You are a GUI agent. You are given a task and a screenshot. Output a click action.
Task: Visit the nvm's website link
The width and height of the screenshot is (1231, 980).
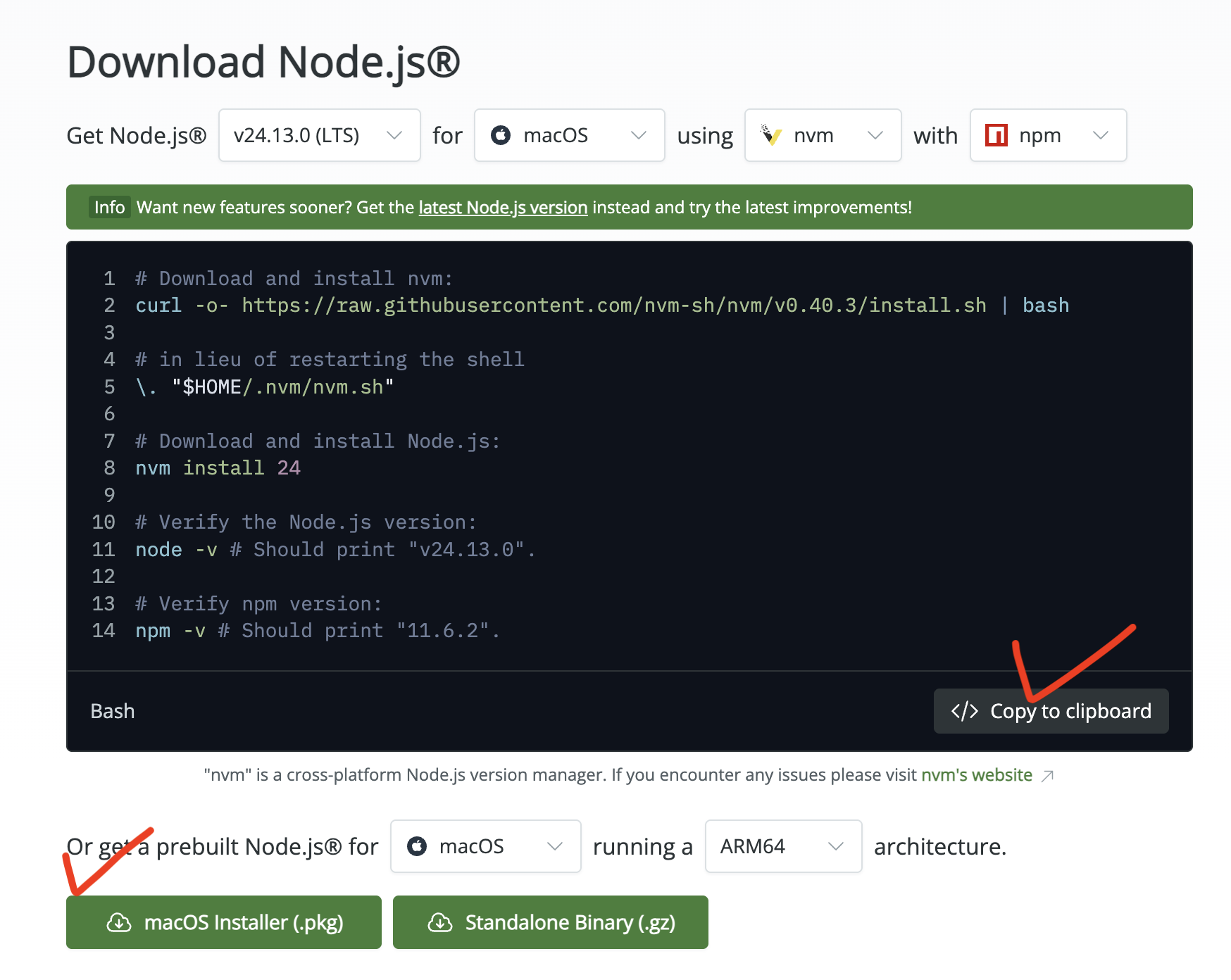tap(976, 775)
